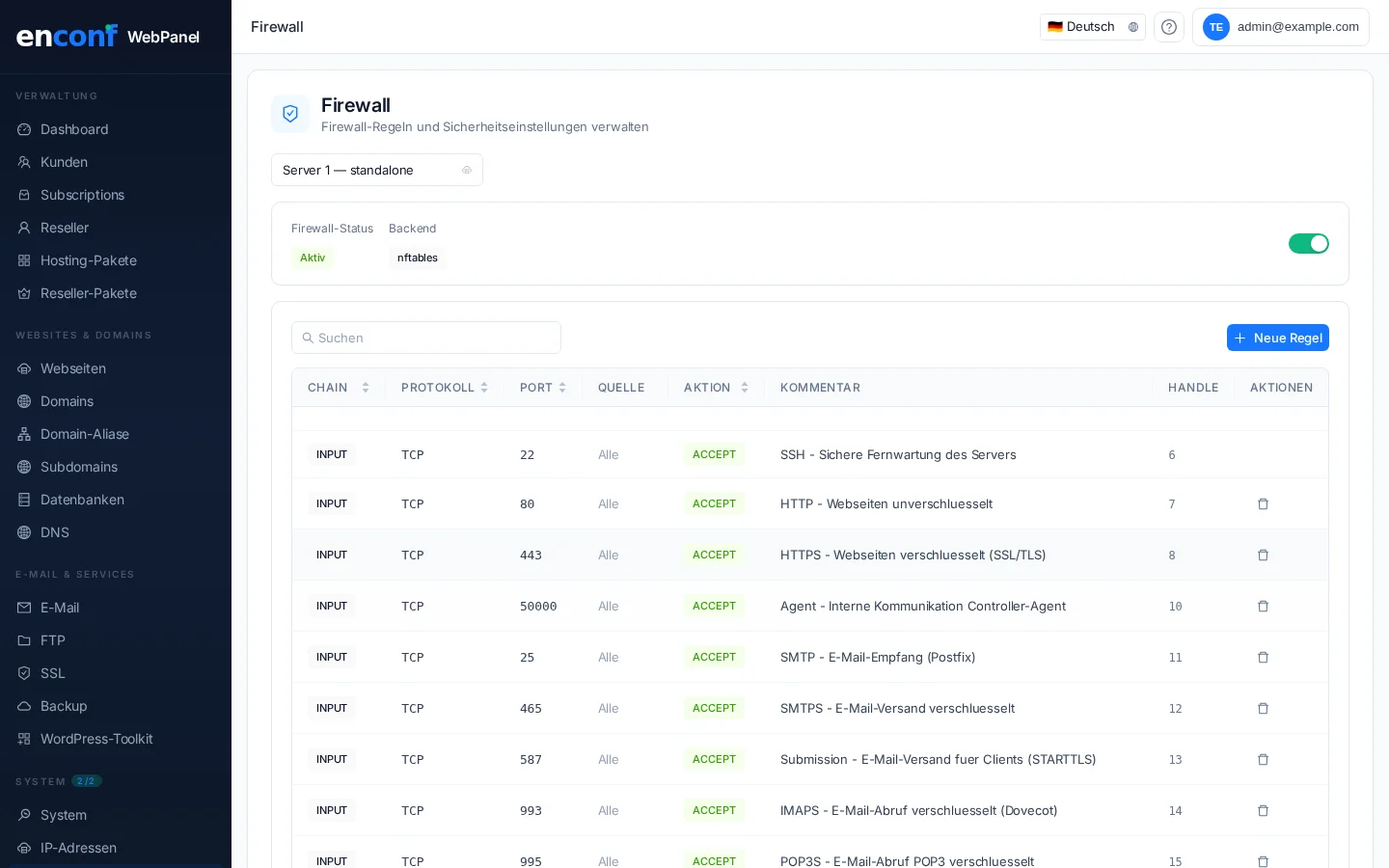The height and width of the screenshot is (868, 1389).
Task: Navigate to the DNS section
Action: [55, 532]
